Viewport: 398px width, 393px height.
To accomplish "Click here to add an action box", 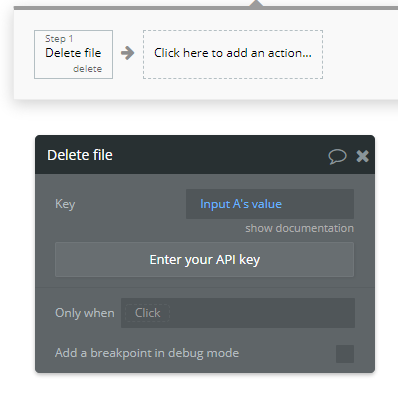I will 233,54.
